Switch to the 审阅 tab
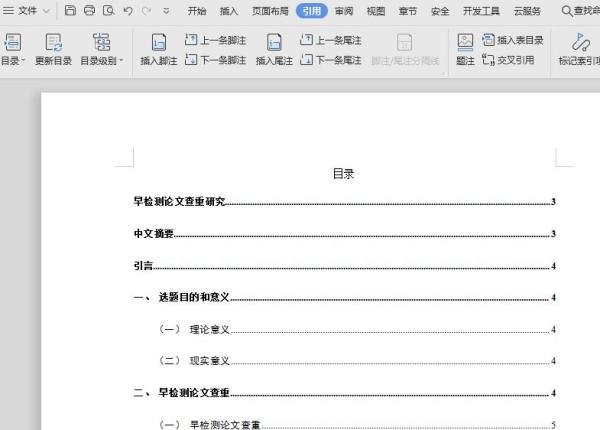The height and width of the screenshot is (430, 600). tap(344, 11)
